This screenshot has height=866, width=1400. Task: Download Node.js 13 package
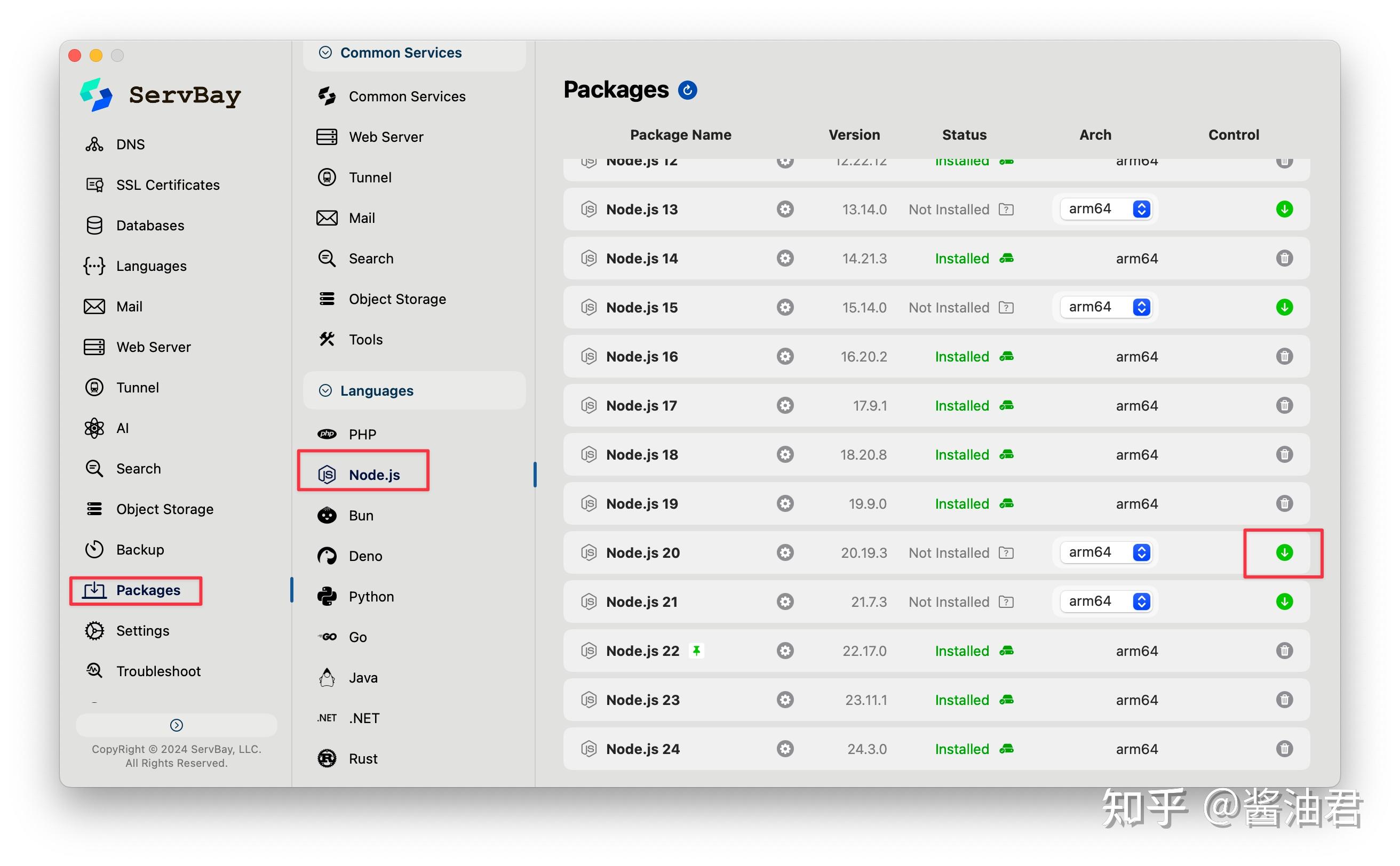pos(1284,209)
